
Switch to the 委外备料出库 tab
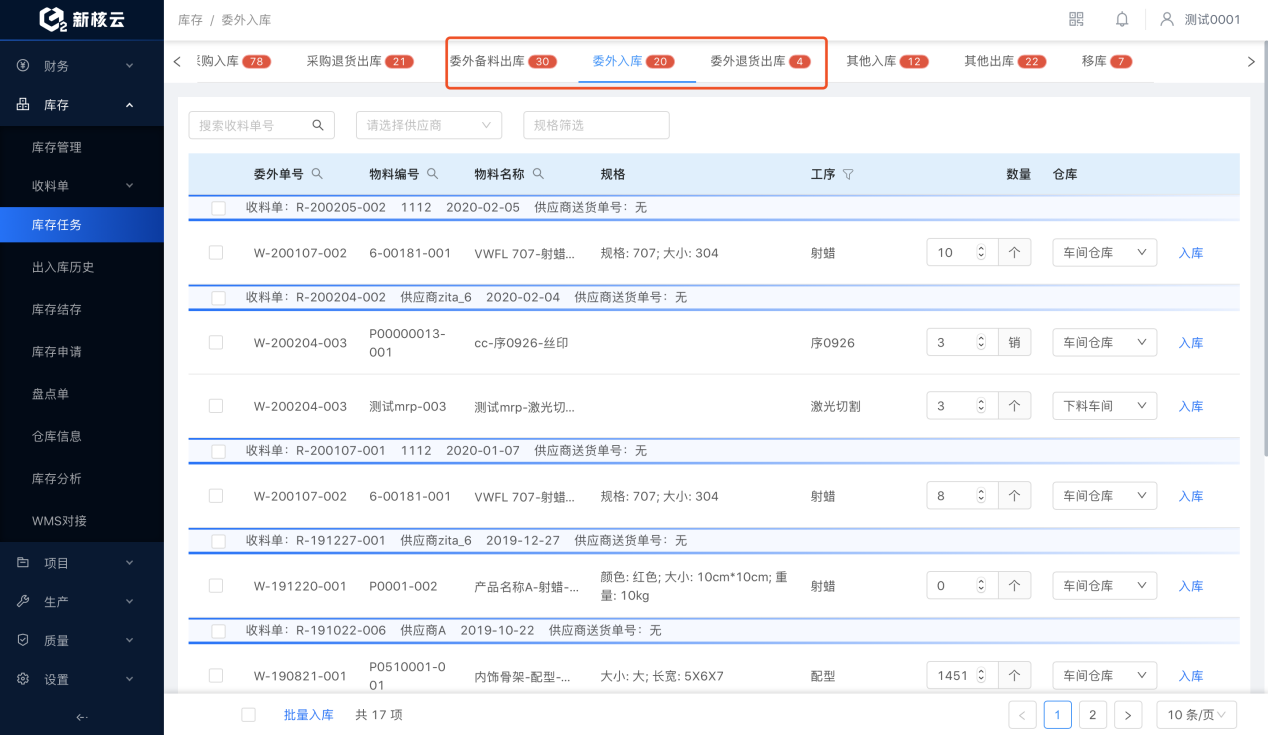point(502,61)
